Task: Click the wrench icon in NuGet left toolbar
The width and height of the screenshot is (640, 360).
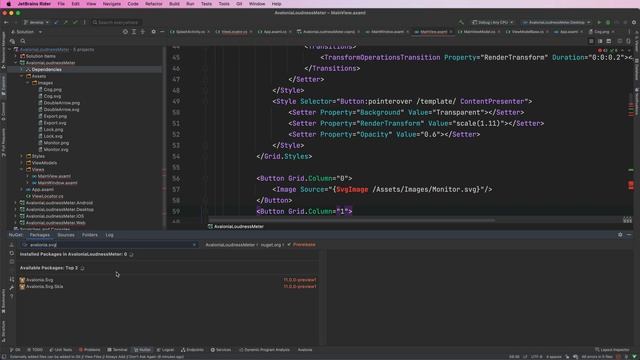Action: pos(11,288)
